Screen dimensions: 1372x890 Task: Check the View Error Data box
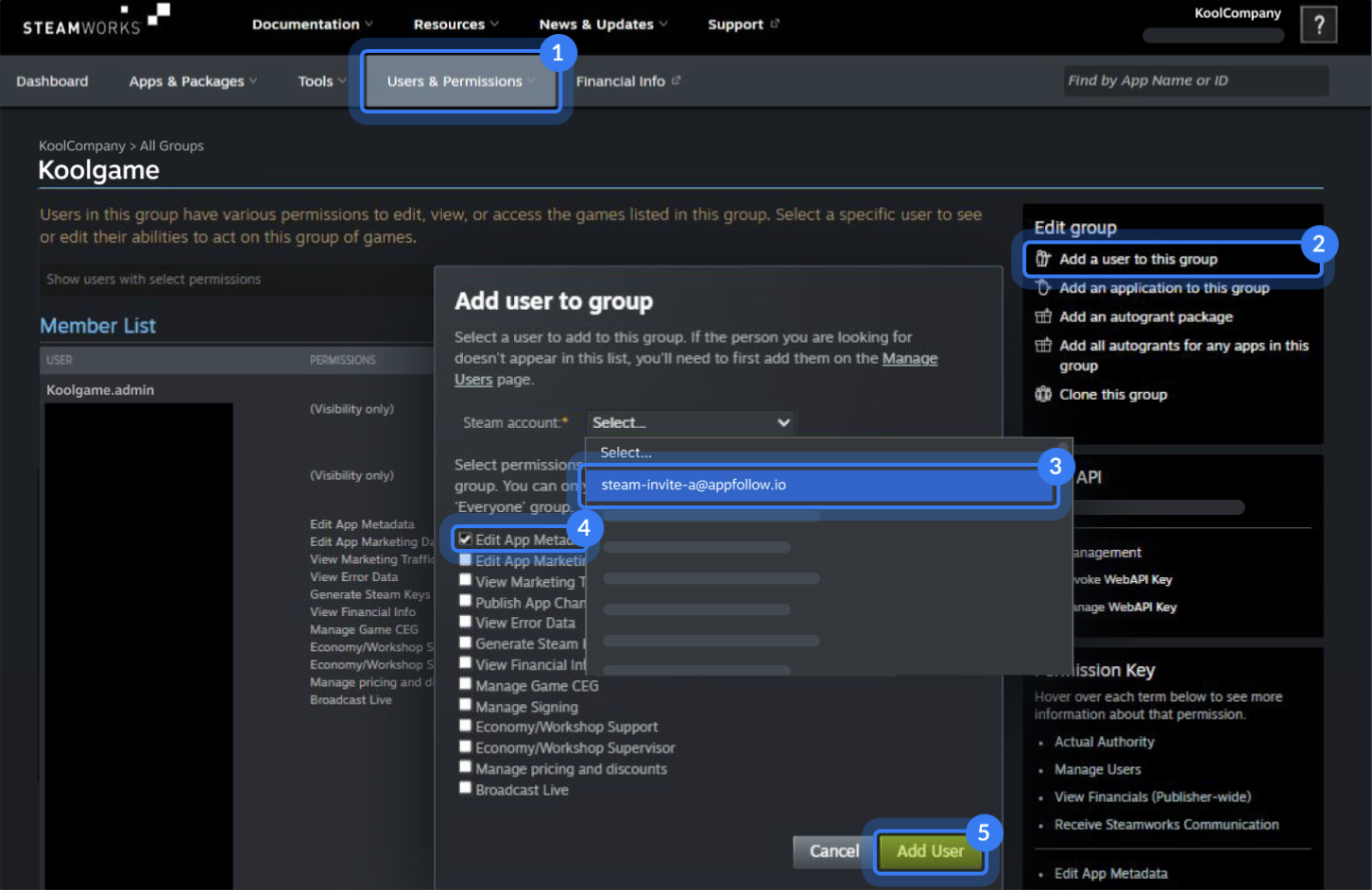tap(465, 622)
